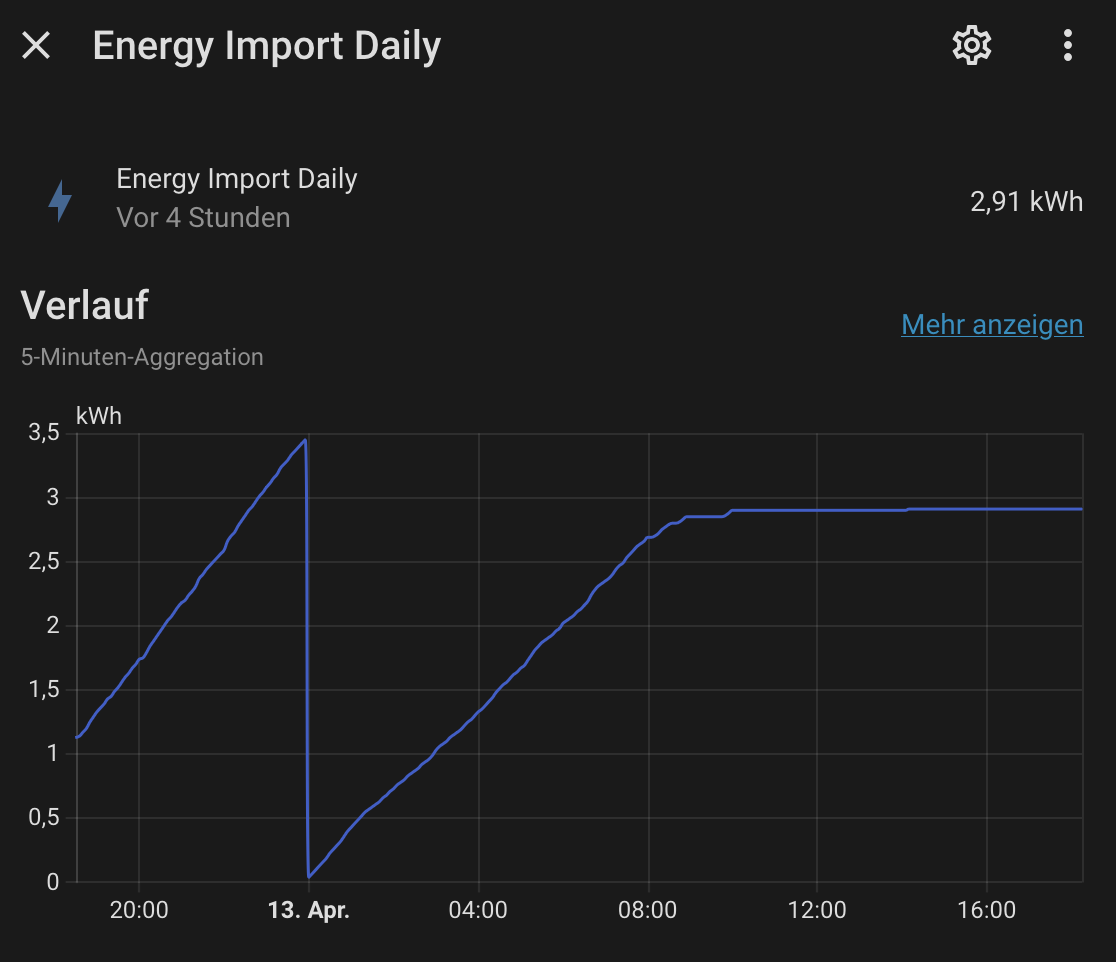The height and width of the screenshot is (962, 1116).
Task: Click the 16:00 time axis label
Action: [987, 911]
